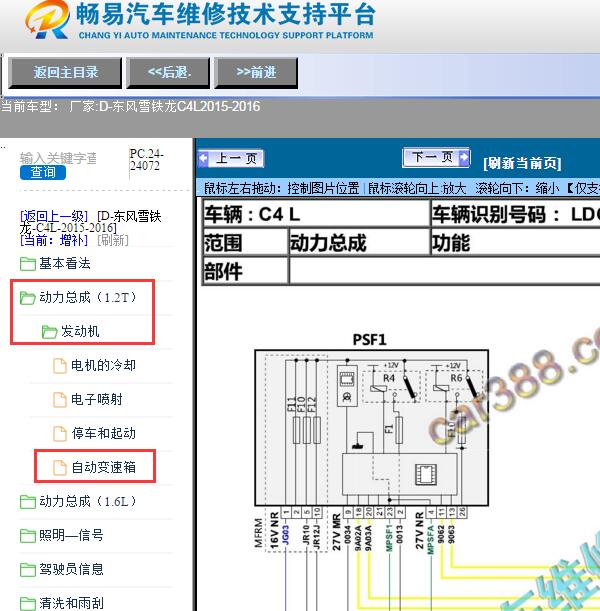Screen dimensions: 600x611
Task: Click the folder icon beside 动力总成（1.6L）
Action: (x=28, y=502)
